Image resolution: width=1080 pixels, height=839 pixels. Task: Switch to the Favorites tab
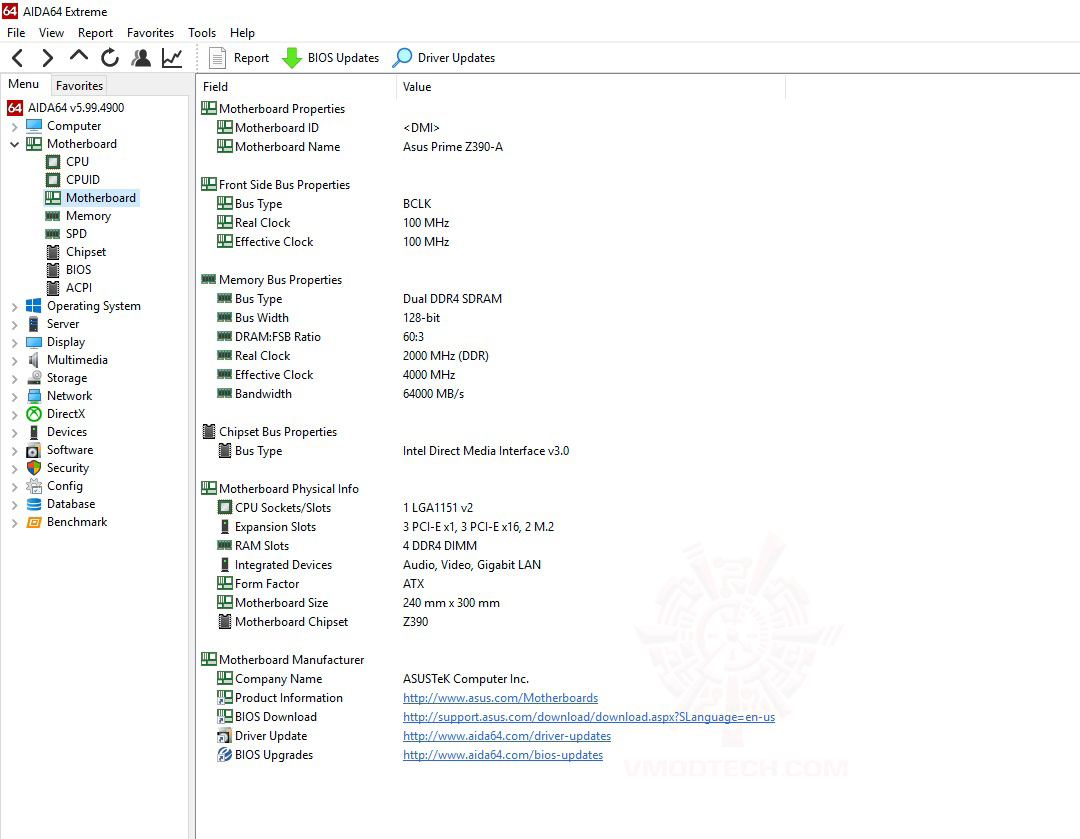click(x=78, y=85)
